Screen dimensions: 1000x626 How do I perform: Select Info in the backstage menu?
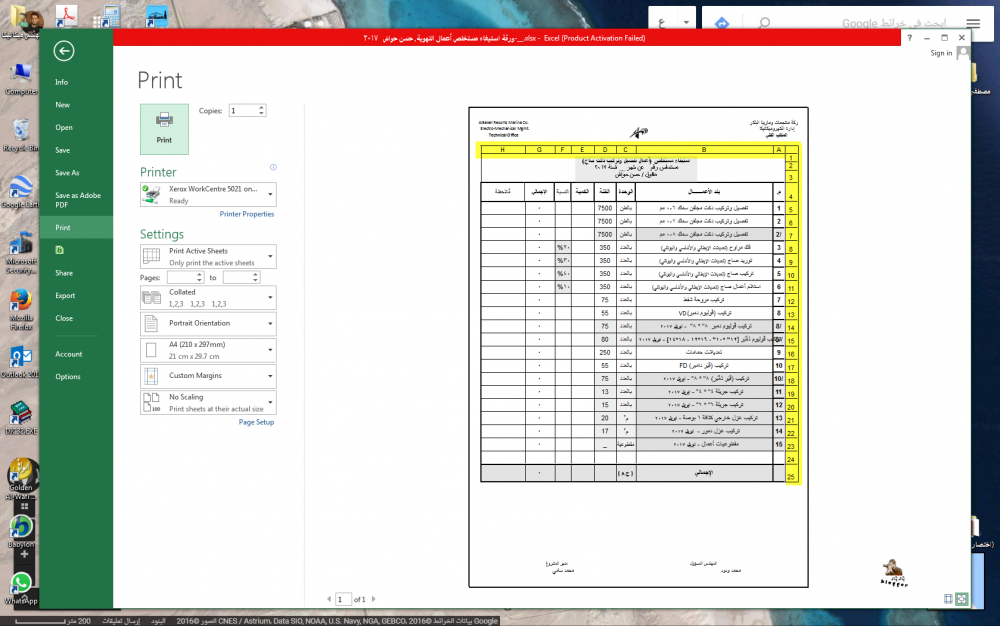tap(61, 82)
